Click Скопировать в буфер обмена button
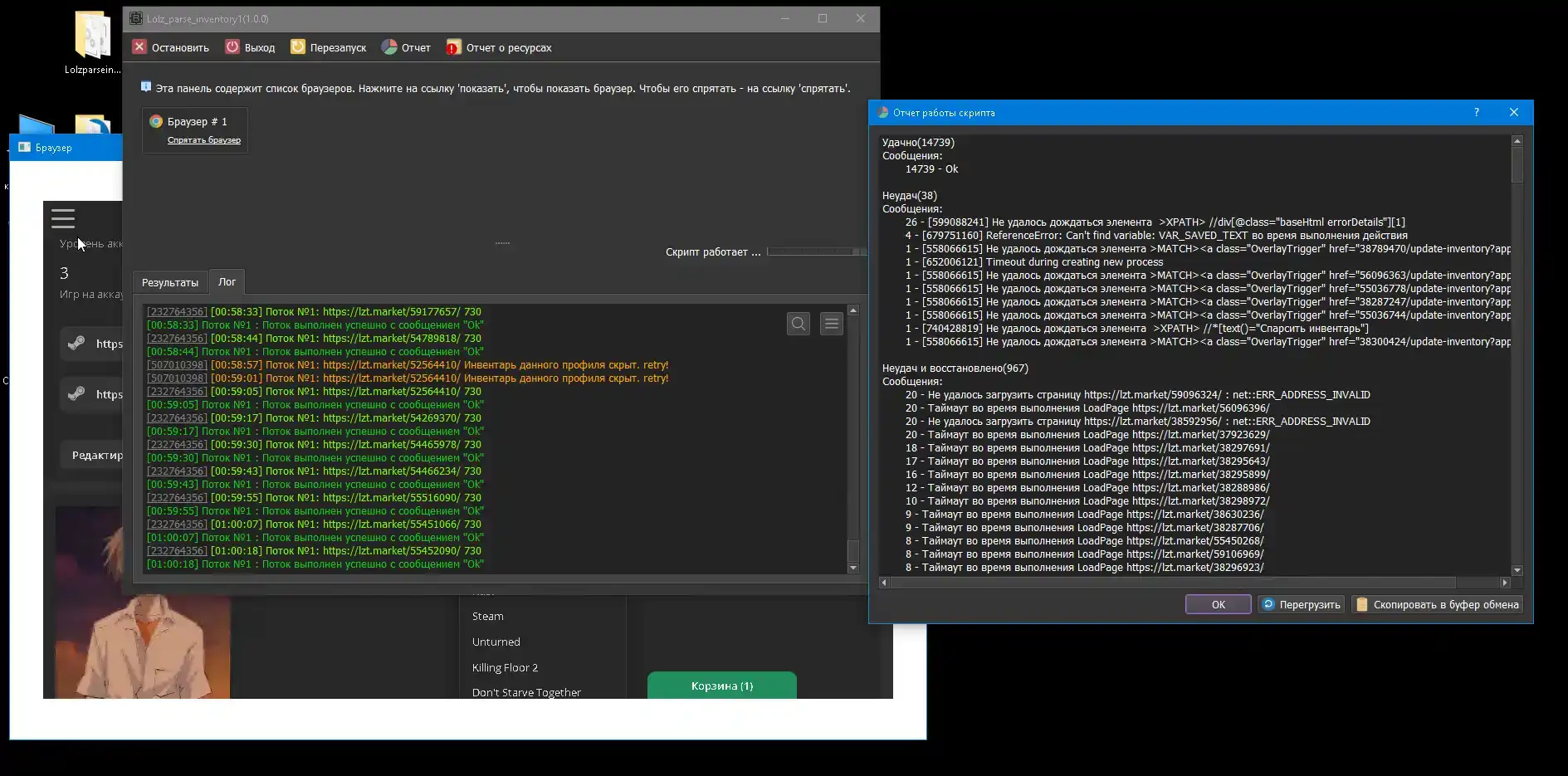 tap(1437, 604)
